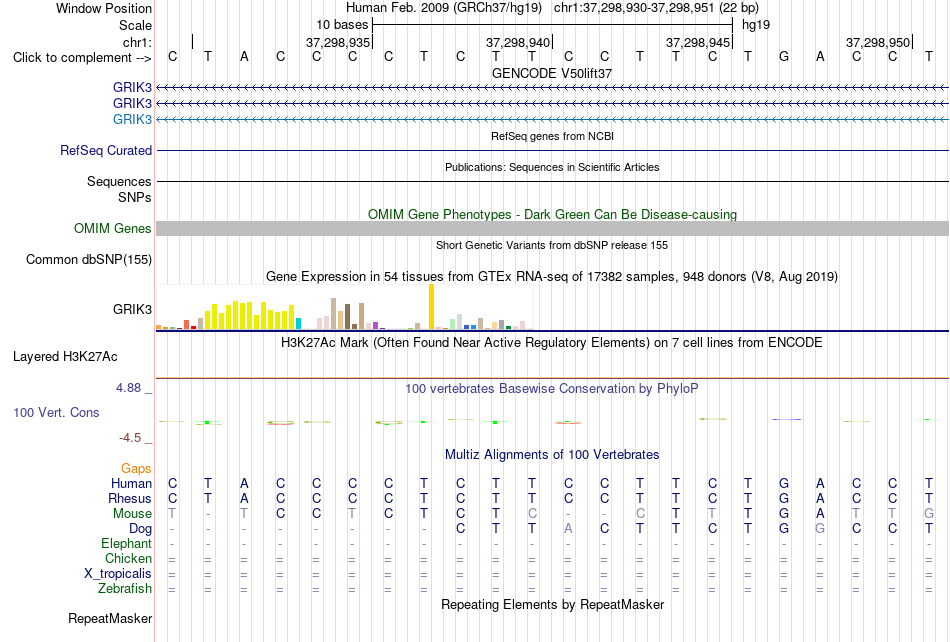Click the RepeatMasker track label
This screenshot has width=950, height=642.
coord(110,618)
